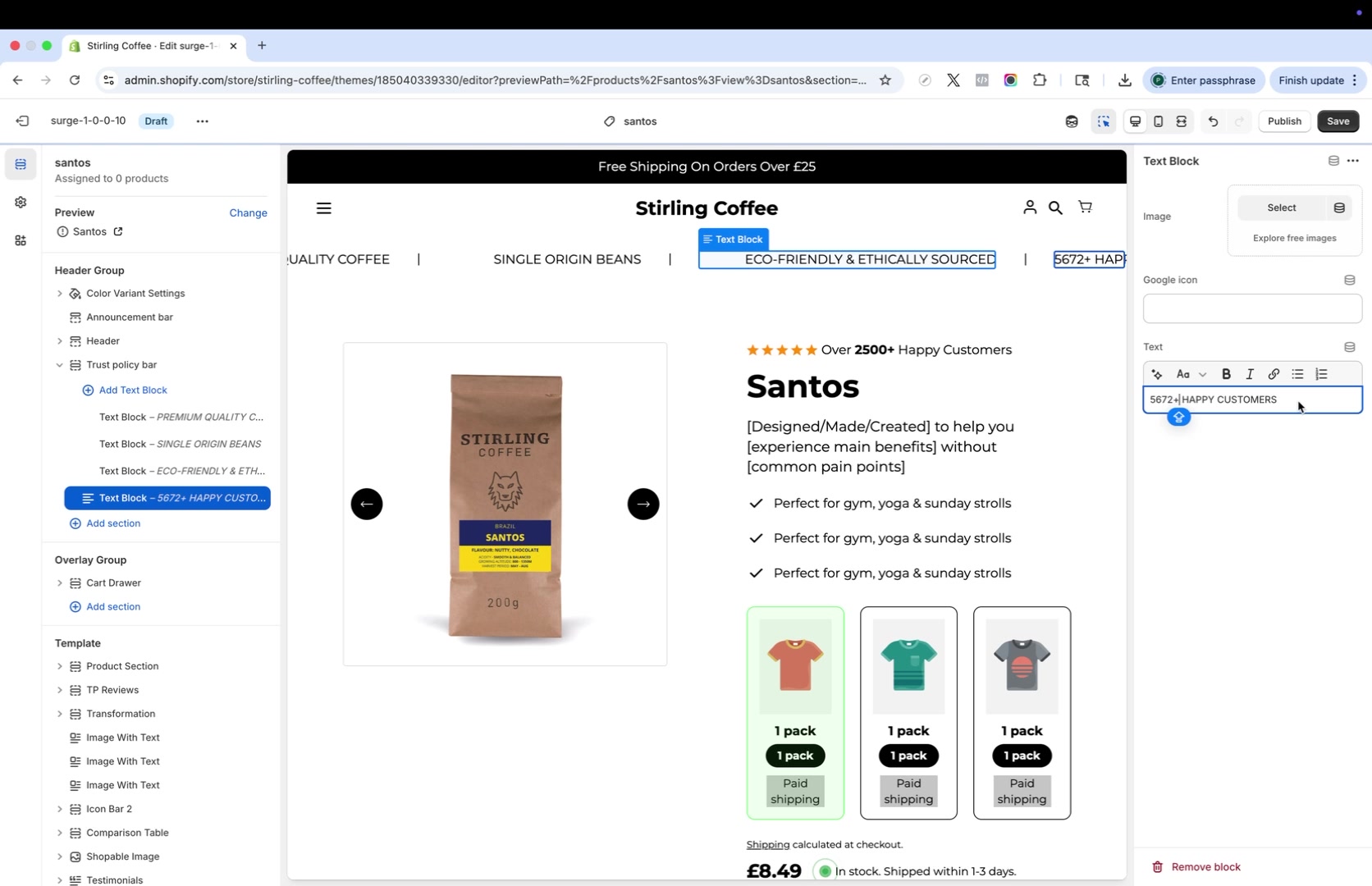1372x886 pixels.
Task: Open the Theme settings gear icon
Action: pos(21,203)
